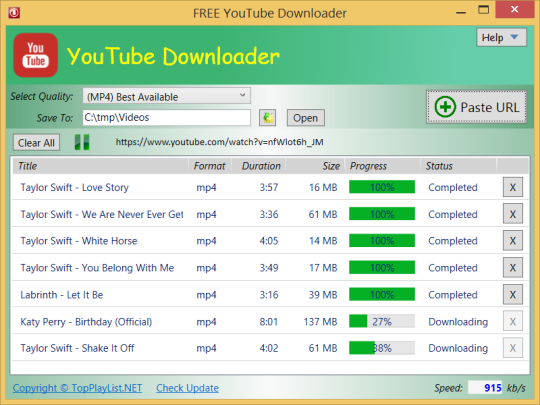Select the Taylor Swift - White Horse title
This screenshot has width=540, height=405.
[x=79, y=241]
